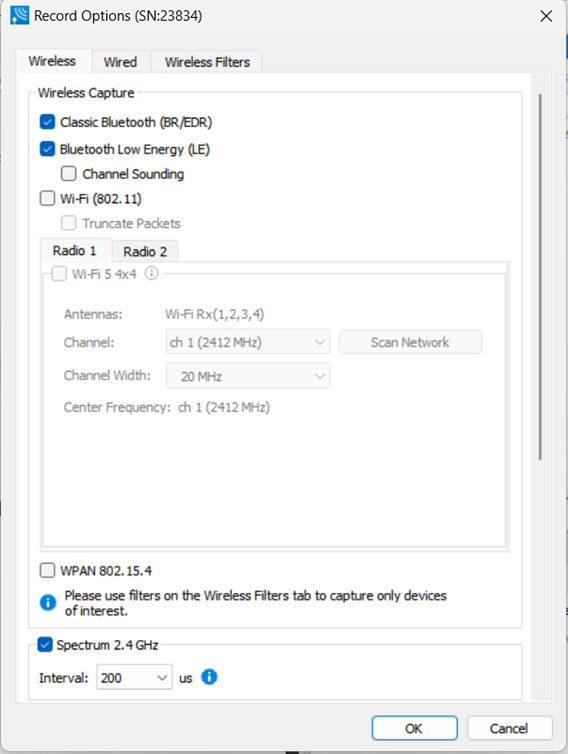Click the OK button
The width and height of the screenshot is (568, 754).
(414, 728)
